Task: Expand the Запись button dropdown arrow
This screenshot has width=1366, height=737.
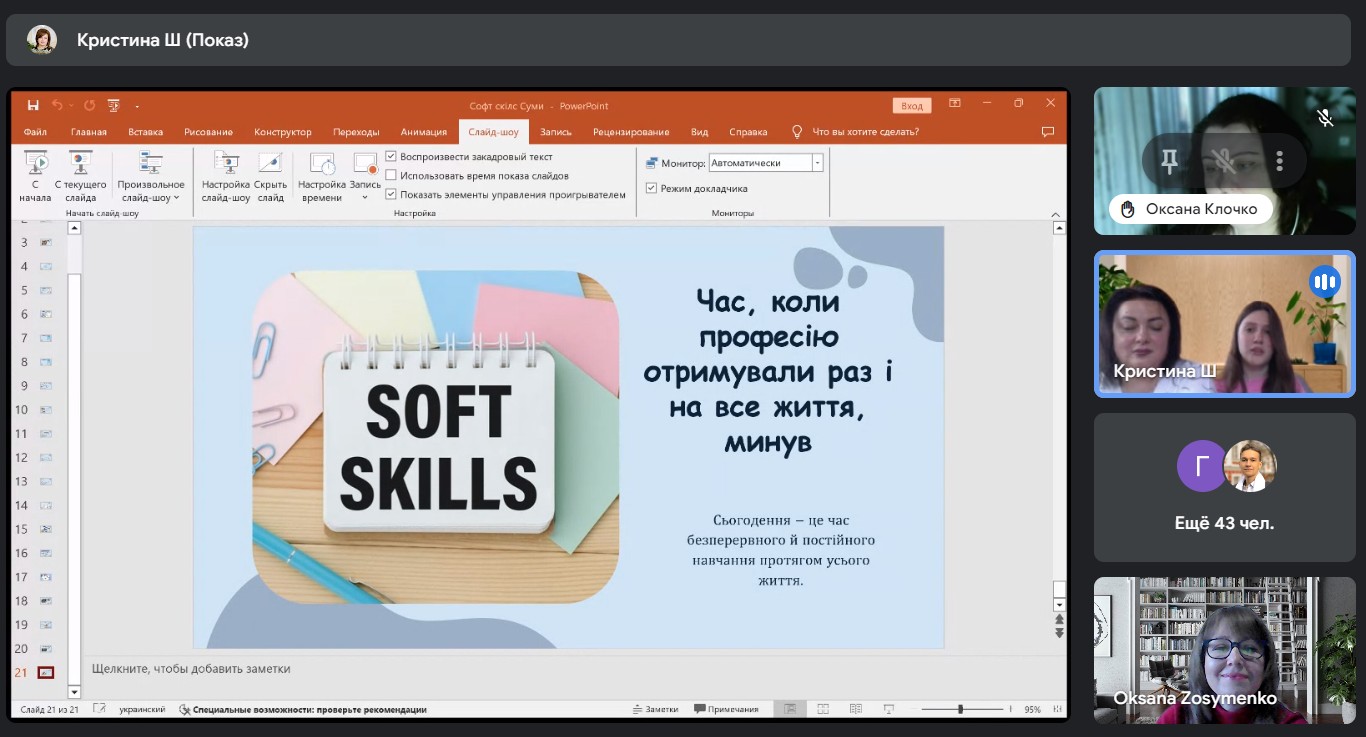Action: point(364,197)
